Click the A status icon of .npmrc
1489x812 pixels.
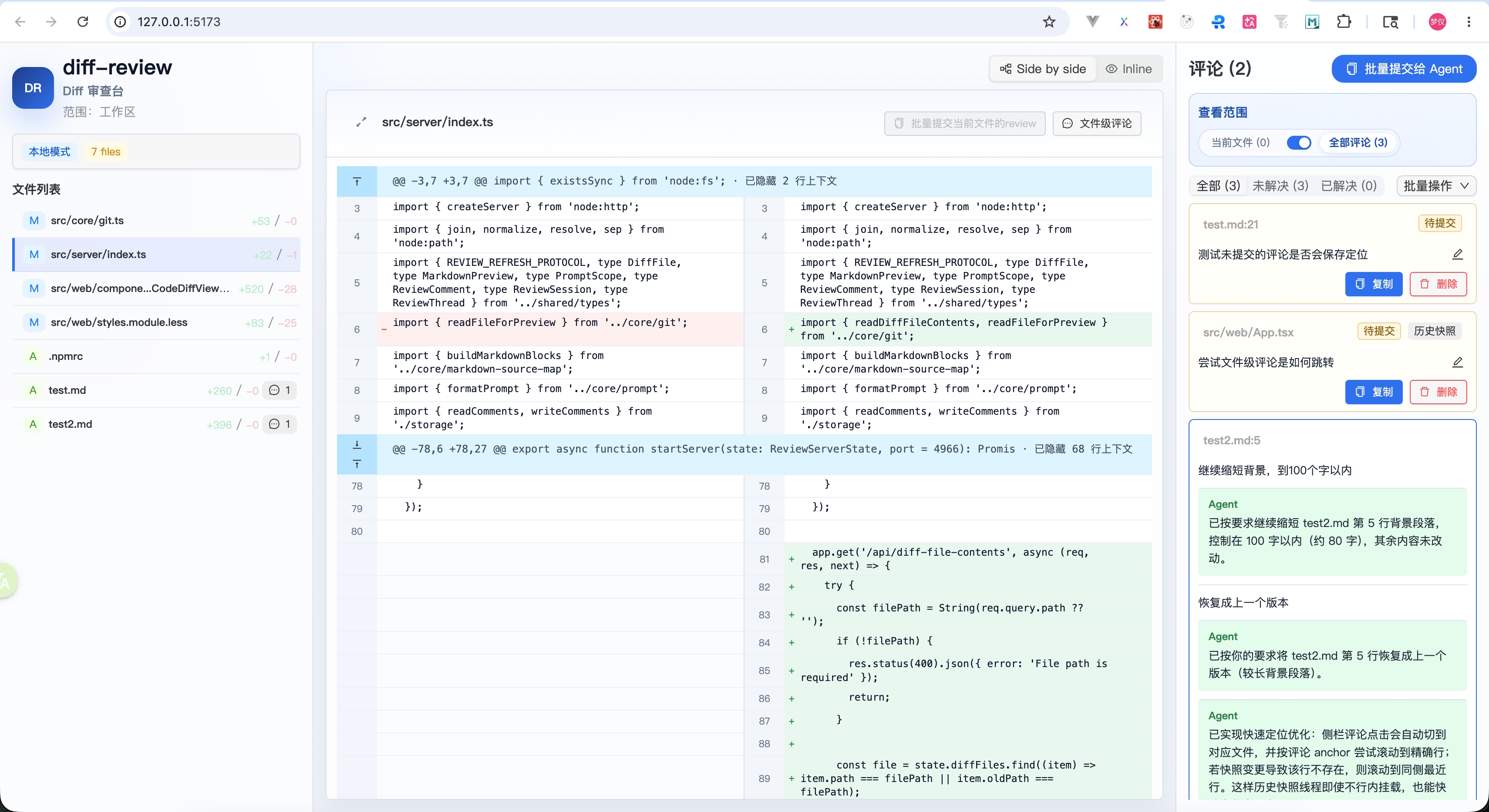[x=33, y=356]
